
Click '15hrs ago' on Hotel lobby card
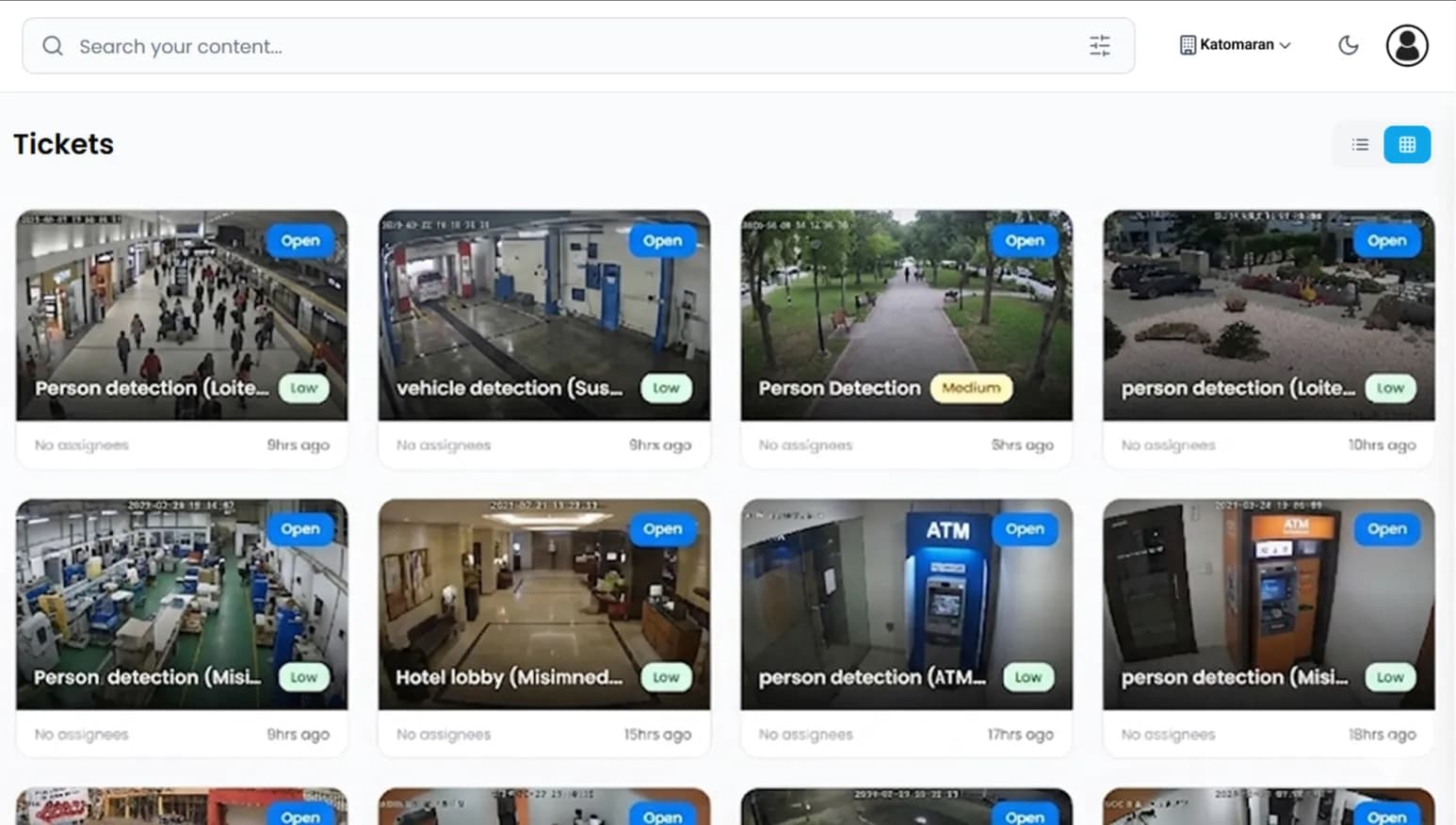point(657,735)
